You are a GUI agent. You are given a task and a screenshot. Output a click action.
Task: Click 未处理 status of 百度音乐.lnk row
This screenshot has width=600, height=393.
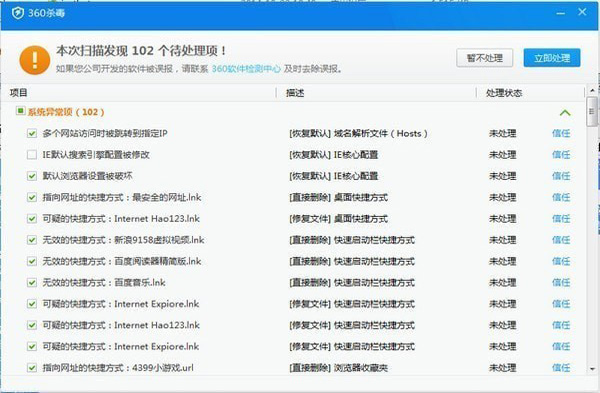[502, 283]
